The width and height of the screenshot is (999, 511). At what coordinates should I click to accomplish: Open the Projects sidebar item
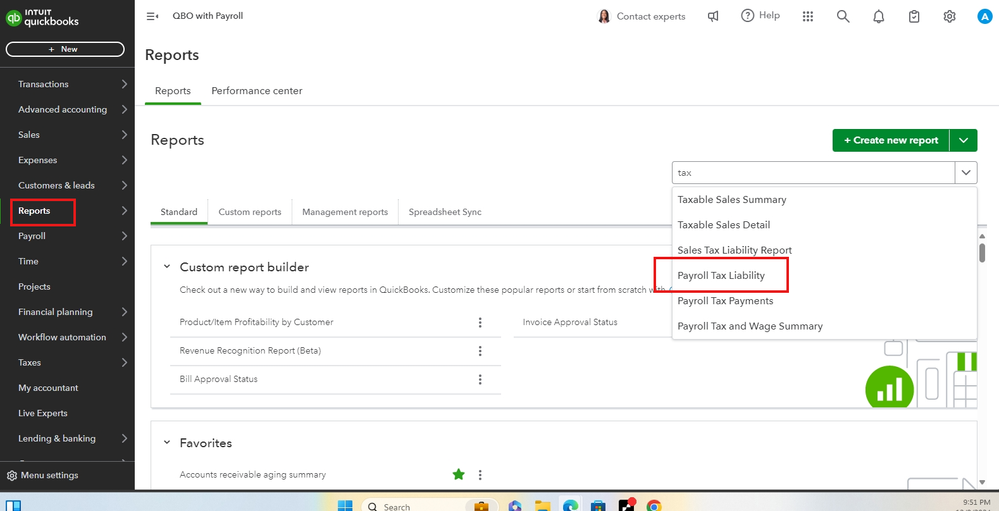[34, 287]
